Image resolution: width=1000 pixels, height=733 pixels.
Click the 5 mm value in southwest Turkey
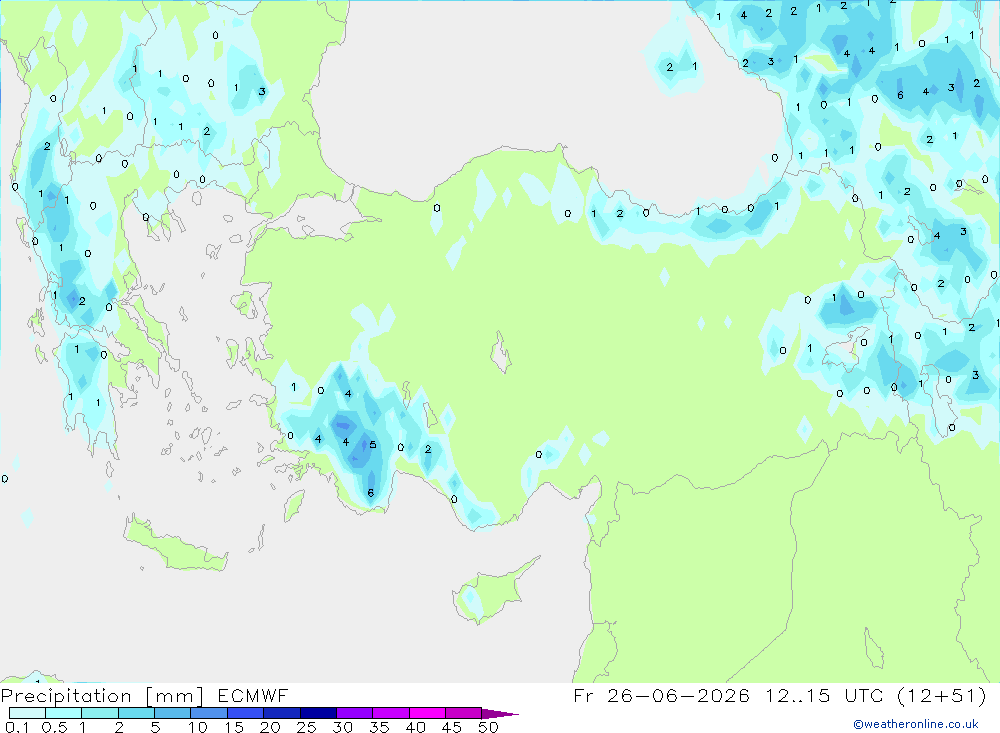click(372, 445)
